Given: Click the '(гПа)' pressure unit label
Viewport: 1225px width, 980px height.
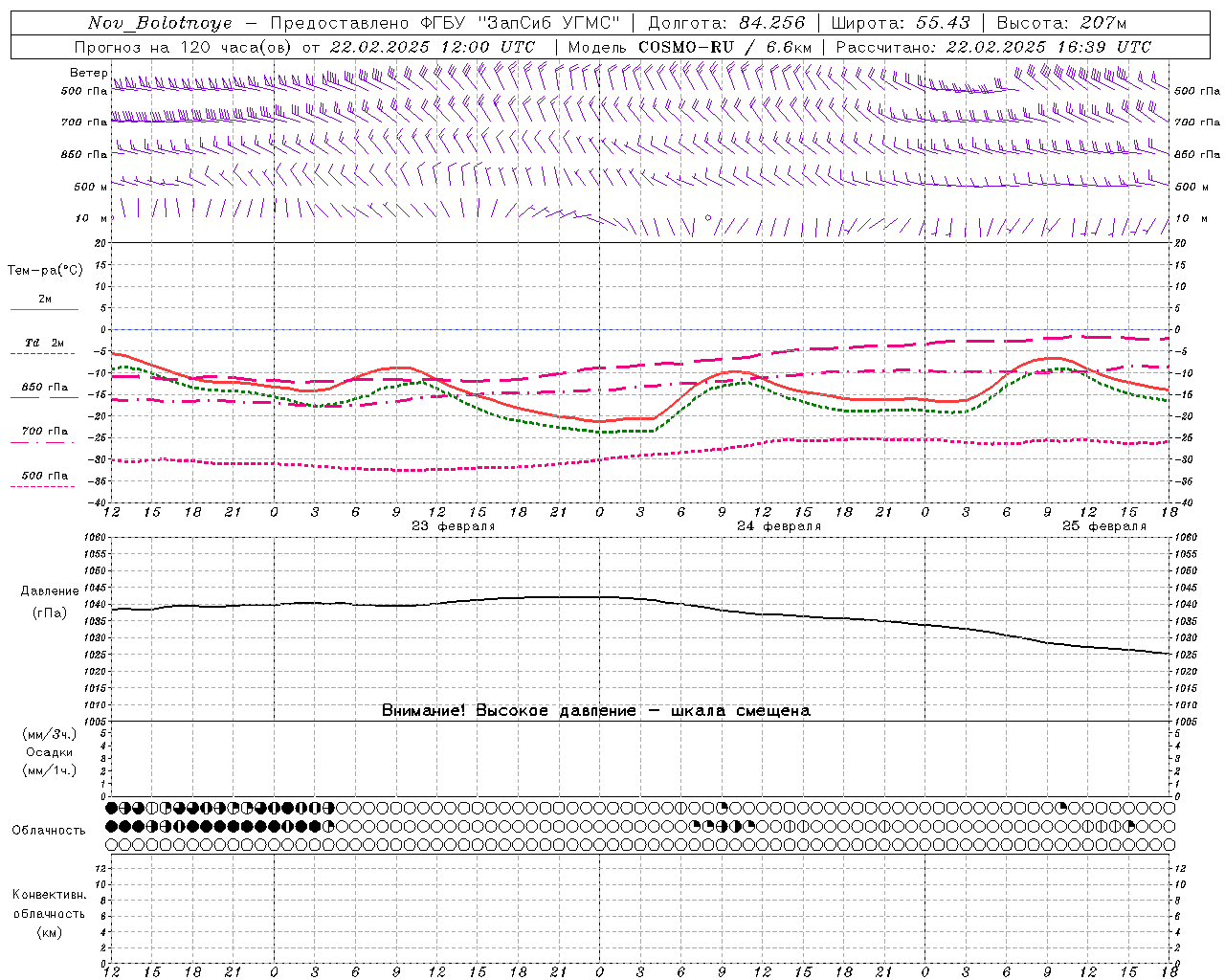Looking at the screenshot, I should click(x=50, y=613).
